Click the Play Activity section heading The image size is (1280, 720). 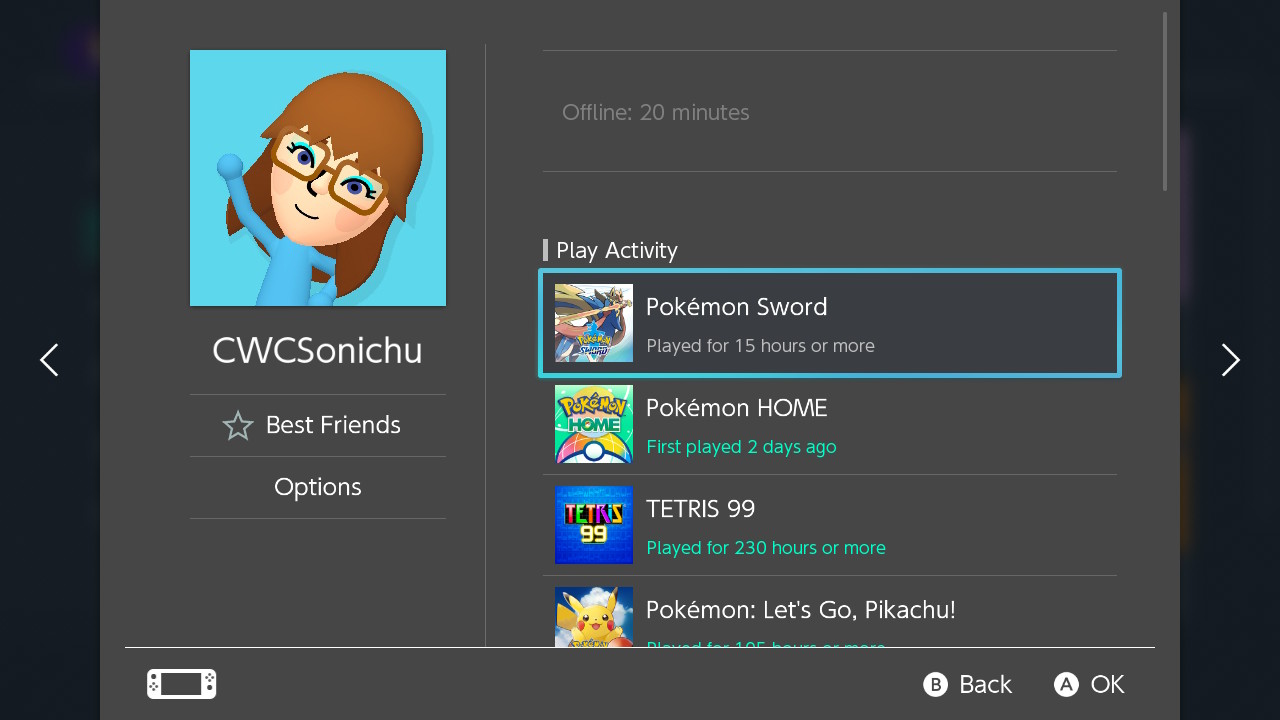(x=617, y=250)
